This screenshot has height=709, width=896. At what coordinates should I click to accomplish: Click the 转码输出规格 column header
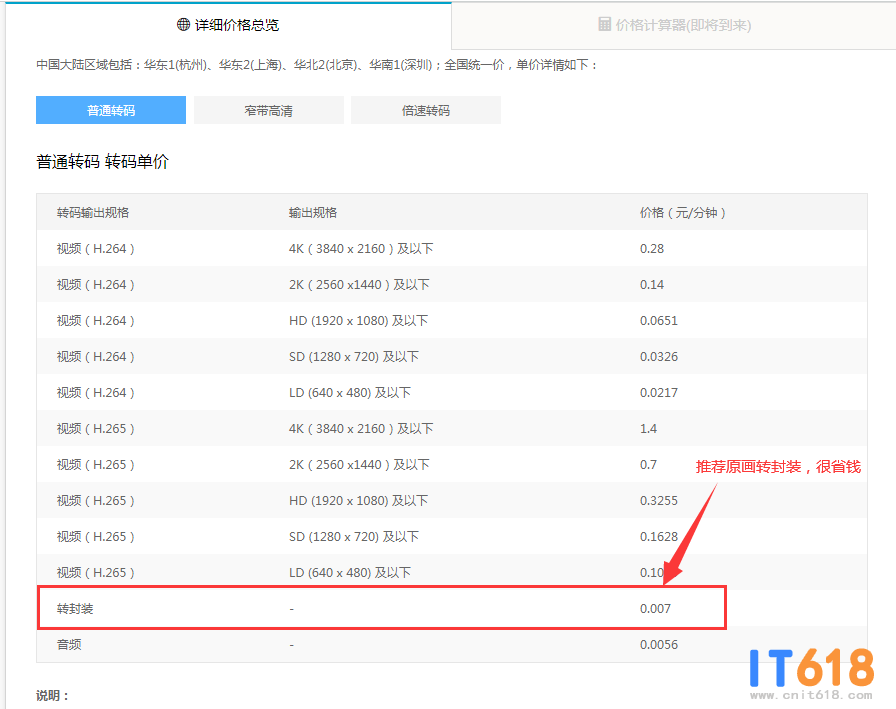[x=93, y=212]
